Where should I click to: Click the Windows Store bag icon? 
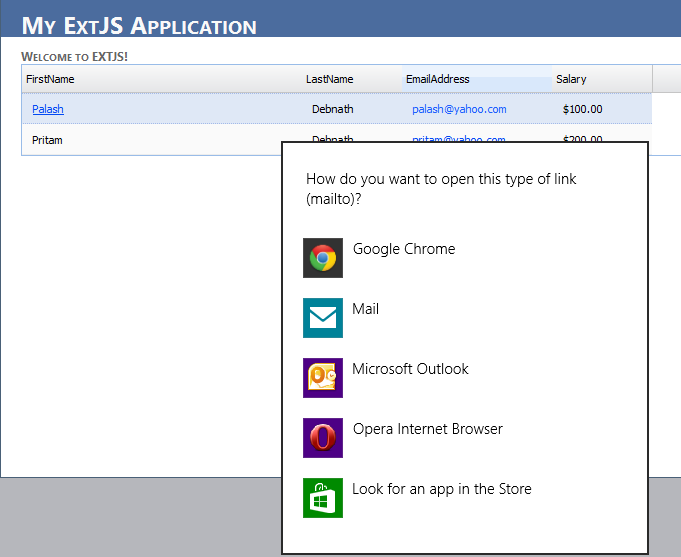[323, 497]
